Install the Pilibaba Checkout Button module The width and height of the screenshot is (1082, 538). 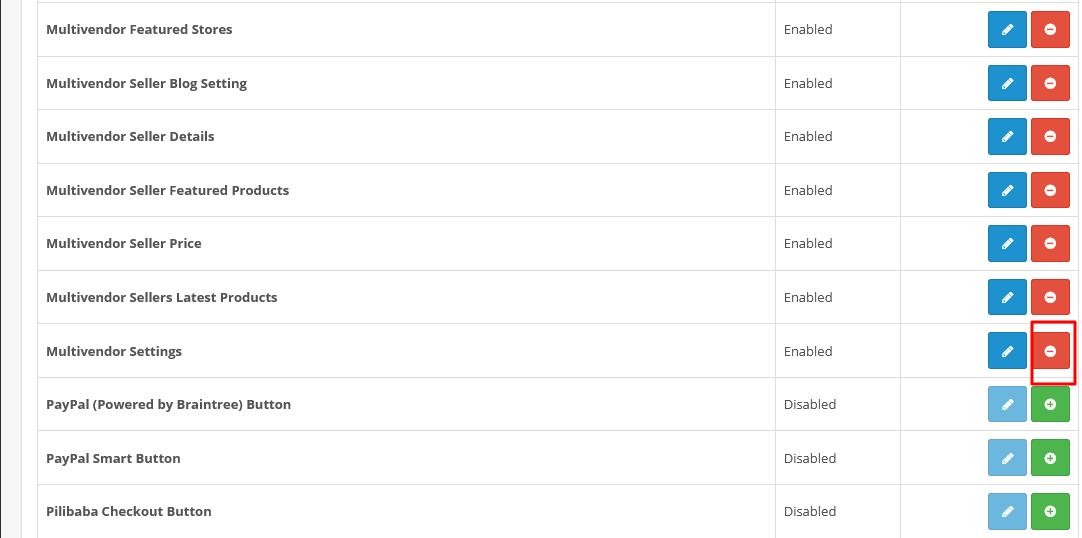click(x=1050, y=511)
